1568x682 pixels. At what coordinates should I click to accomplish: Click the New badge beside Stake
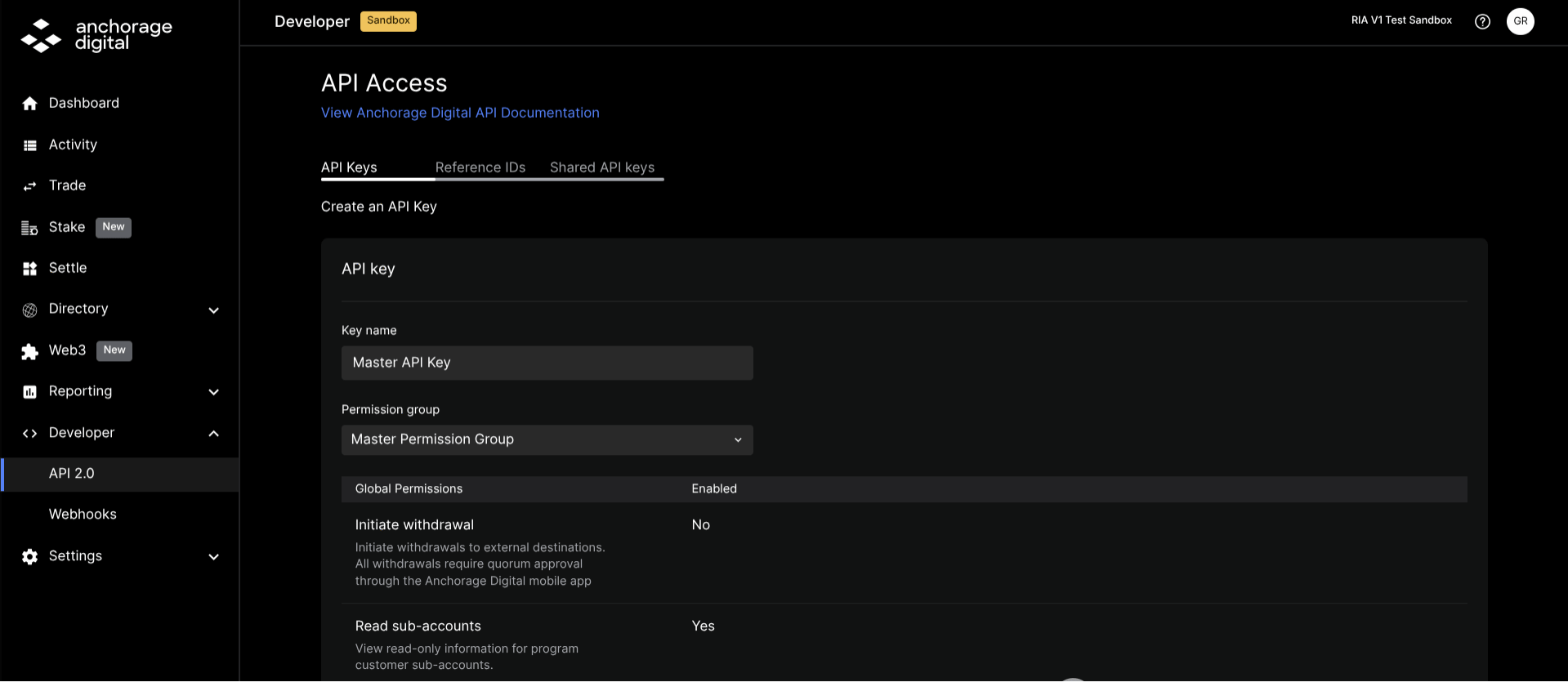(x=114, y=227)
